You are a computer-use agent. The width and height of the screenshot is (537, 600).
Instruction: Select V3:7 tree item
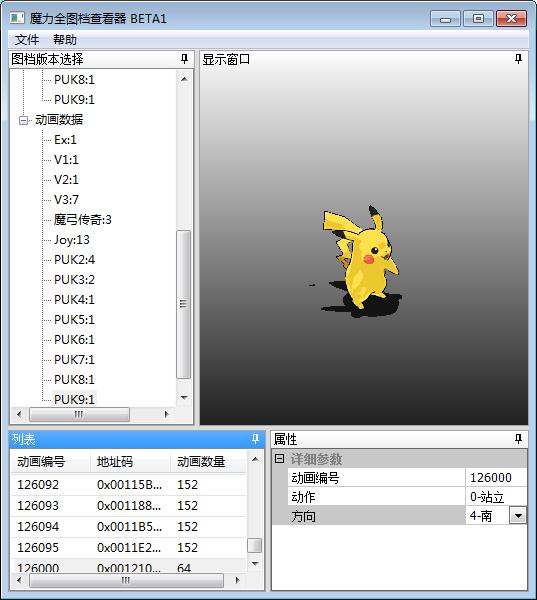tap(66, 199)
